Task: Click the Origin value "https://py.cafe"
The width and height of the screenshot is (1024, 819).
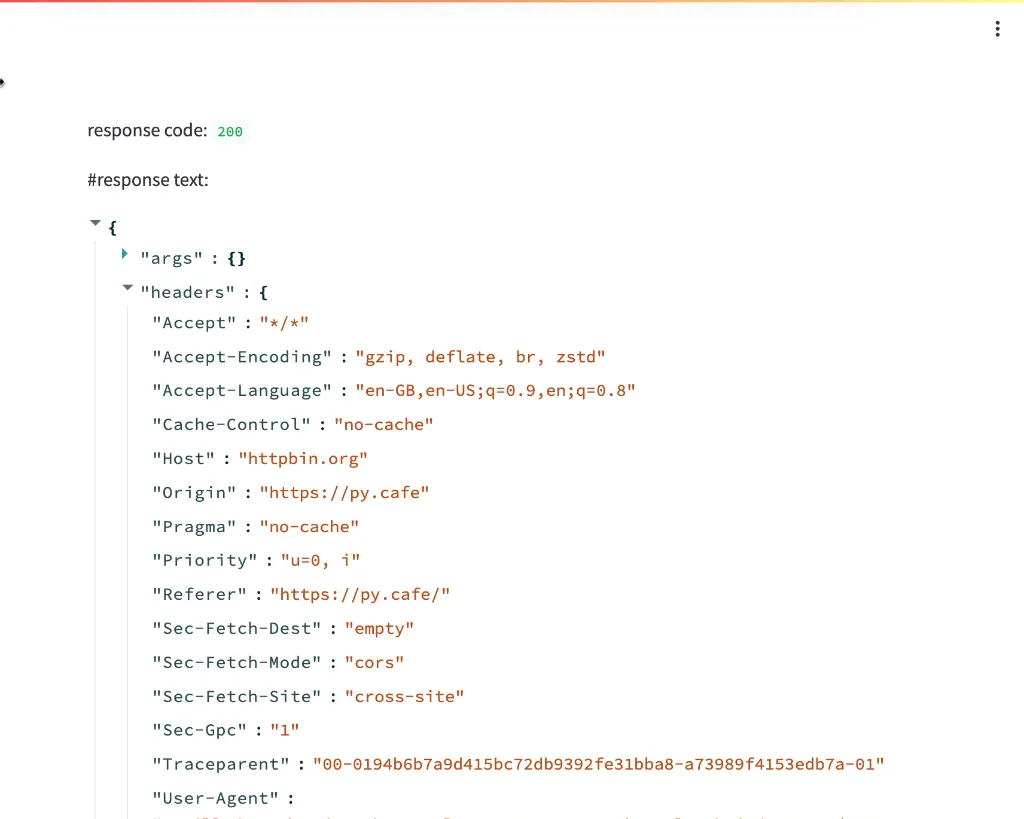Action: 344,493
